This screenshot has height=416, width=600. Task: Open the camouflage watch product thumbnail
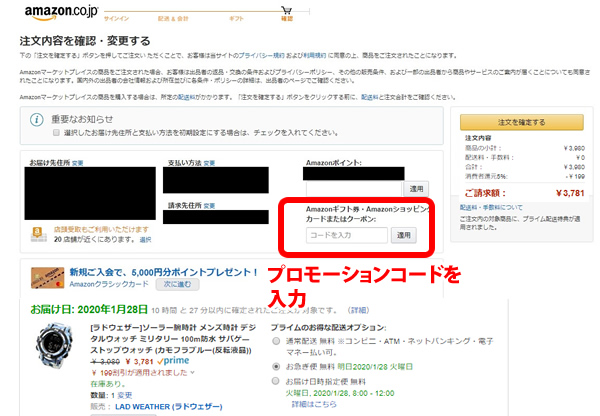[54, 346]
